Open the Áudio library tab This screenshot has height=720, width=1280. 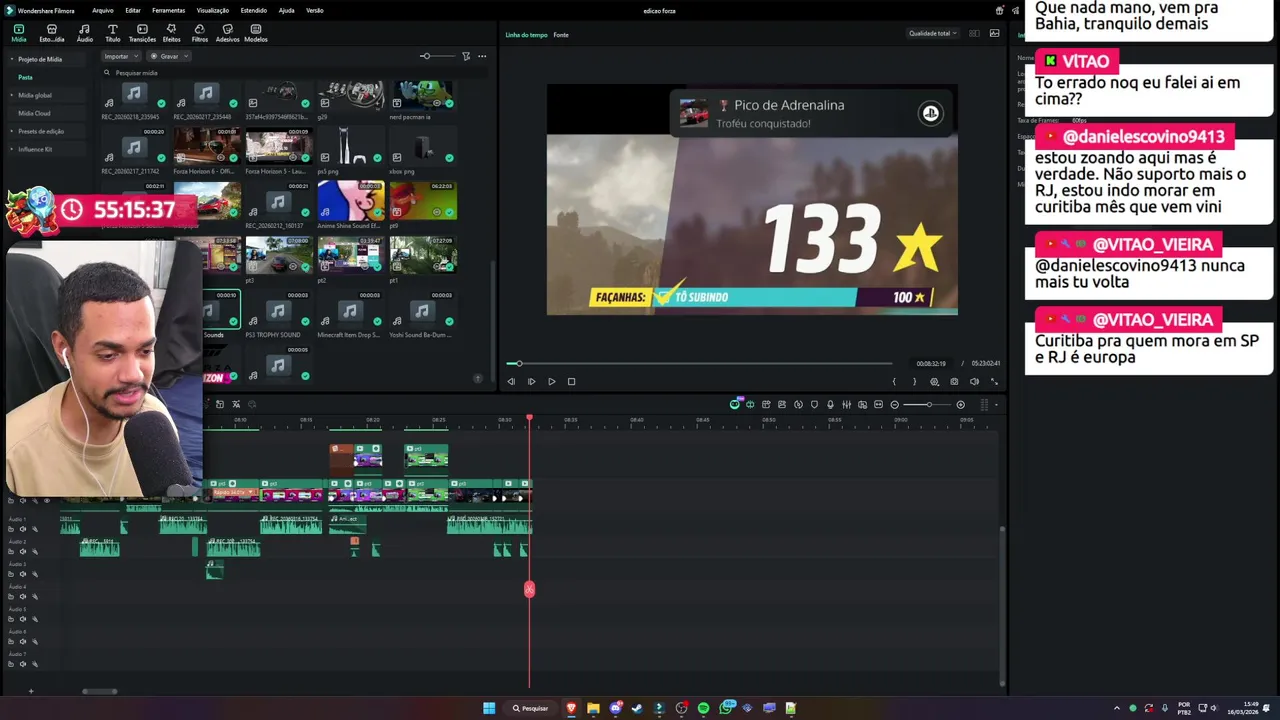tap(84, 33)
